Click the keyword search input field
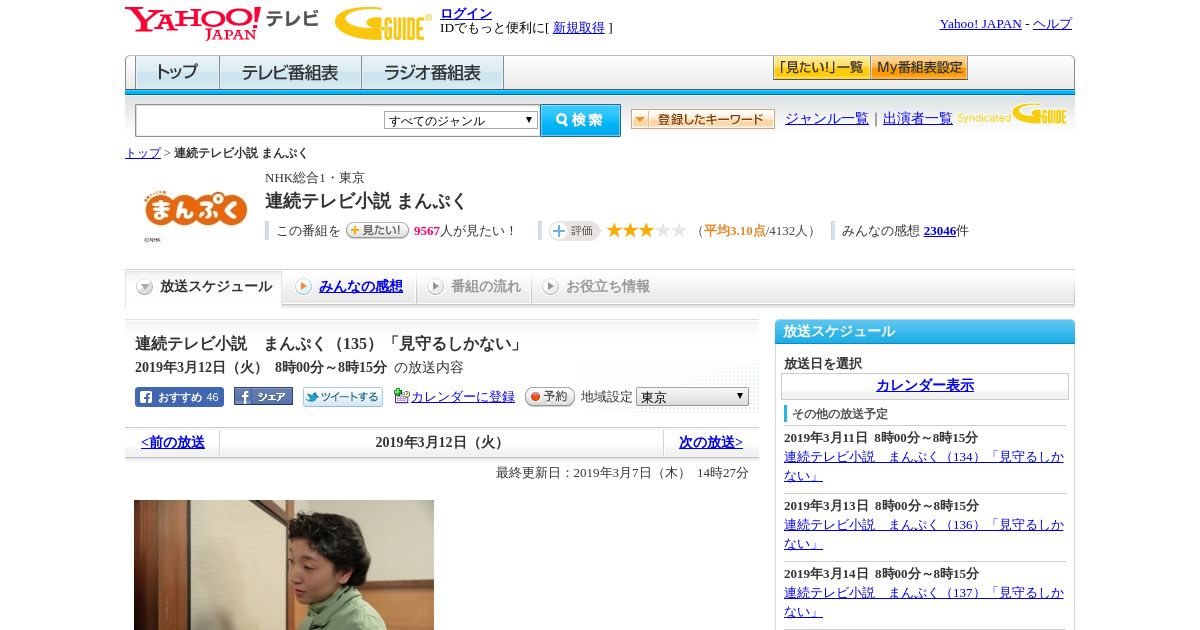The height and width of the screenshot is (630, 1200). (260, 120)
